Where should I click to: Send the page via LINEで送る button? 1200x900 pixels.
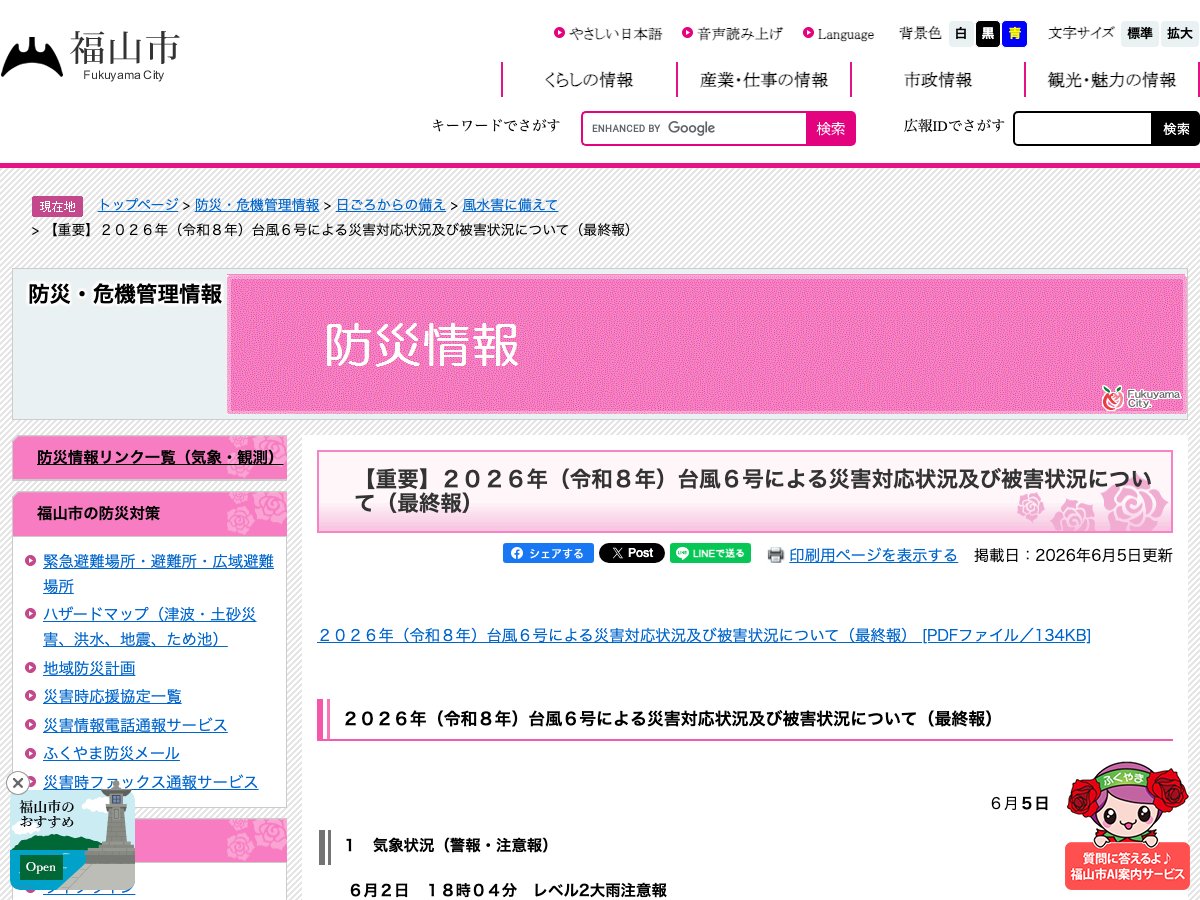point(710,553)
